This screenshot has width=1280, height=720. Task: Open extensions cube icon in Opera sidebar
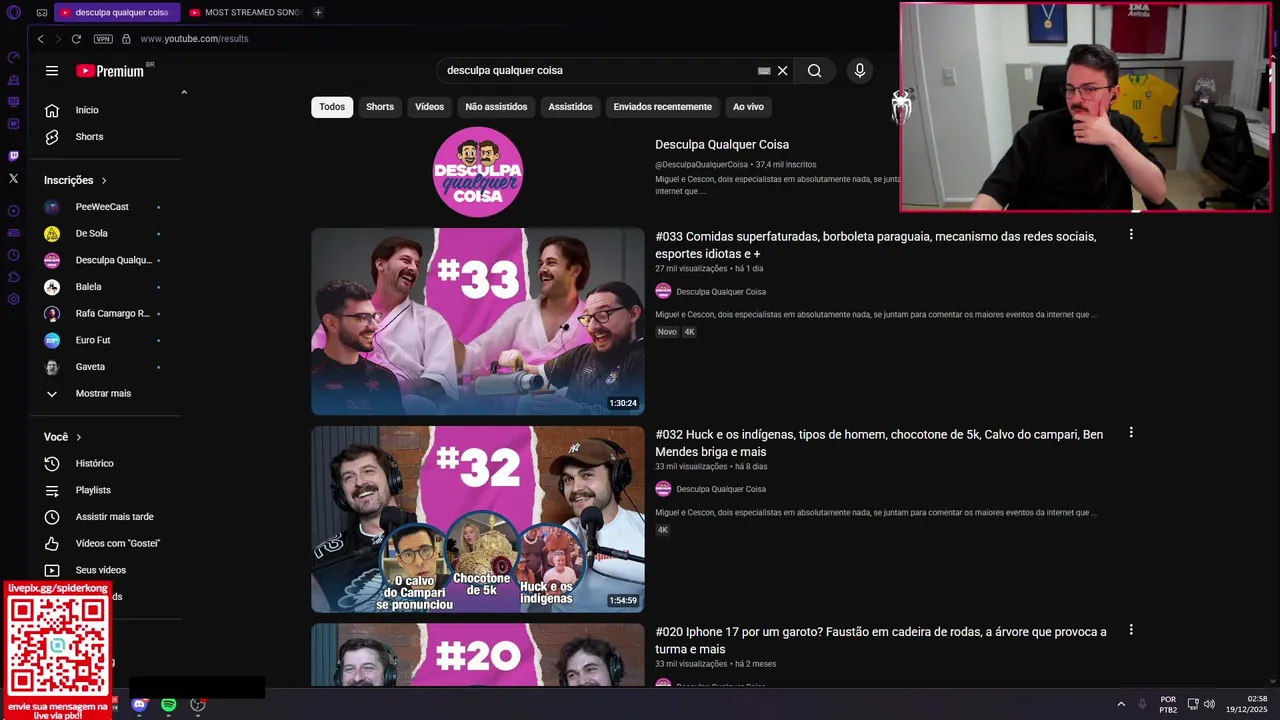click(x=13, y=277)
